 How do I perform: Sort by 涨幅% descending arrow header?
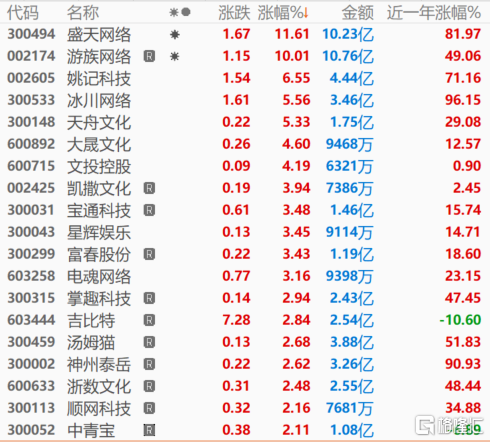(283, 13)
